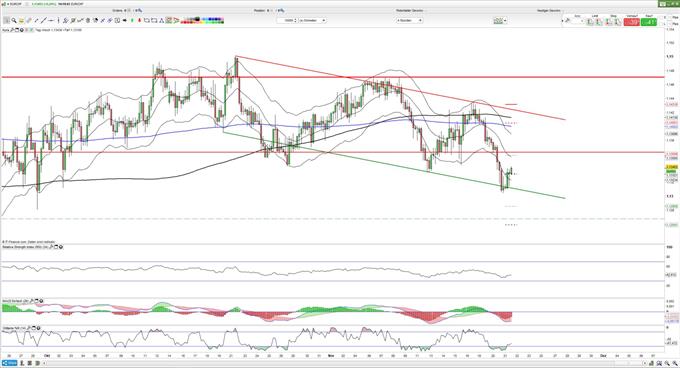Choose the triangle drawing tool
The height and width of the screenshot is (368, 680).
coord(161,20)
